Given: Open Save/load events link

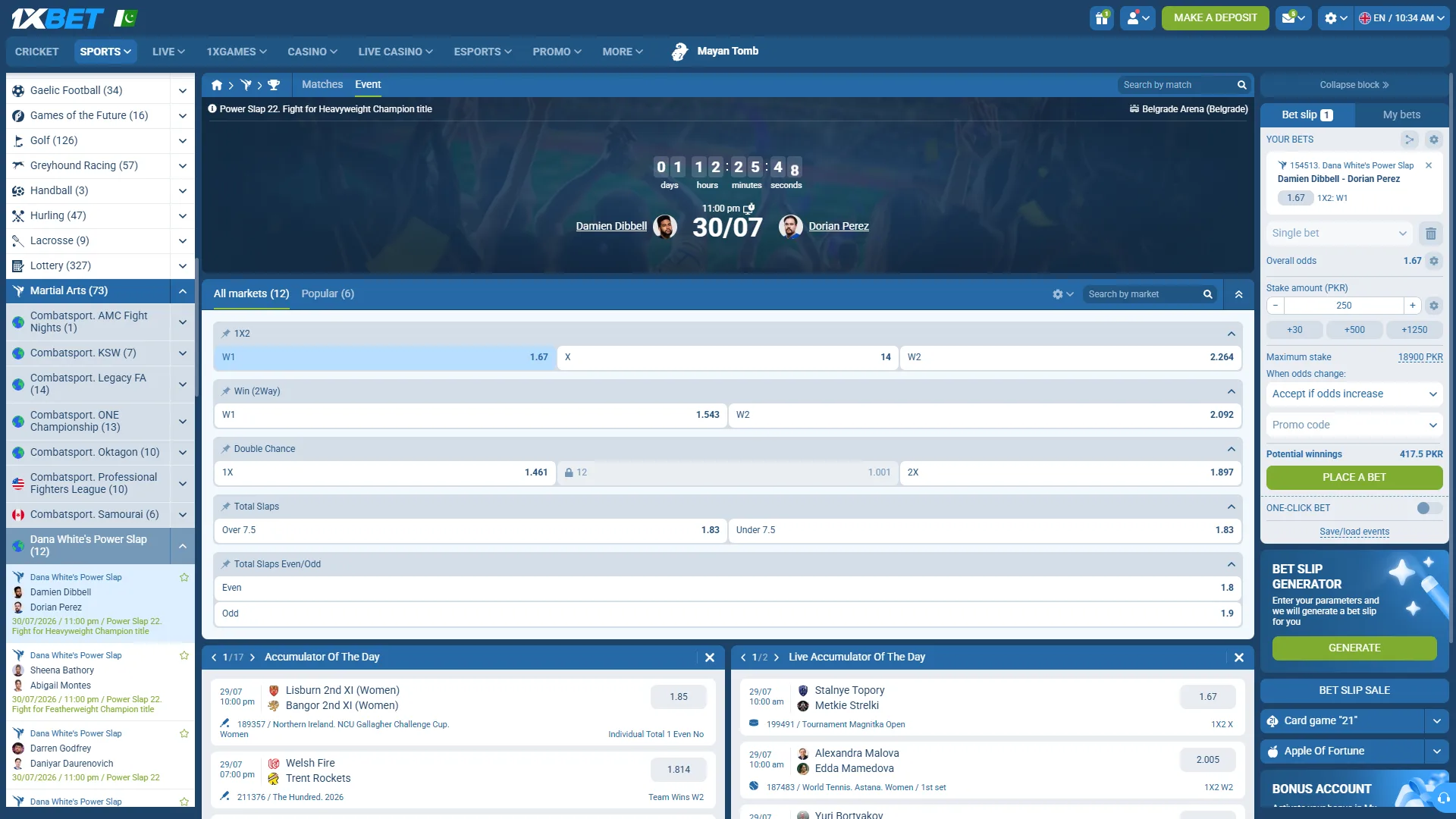Looking at the screenshot, I should pyautogui.click(x=1354, y=532).
